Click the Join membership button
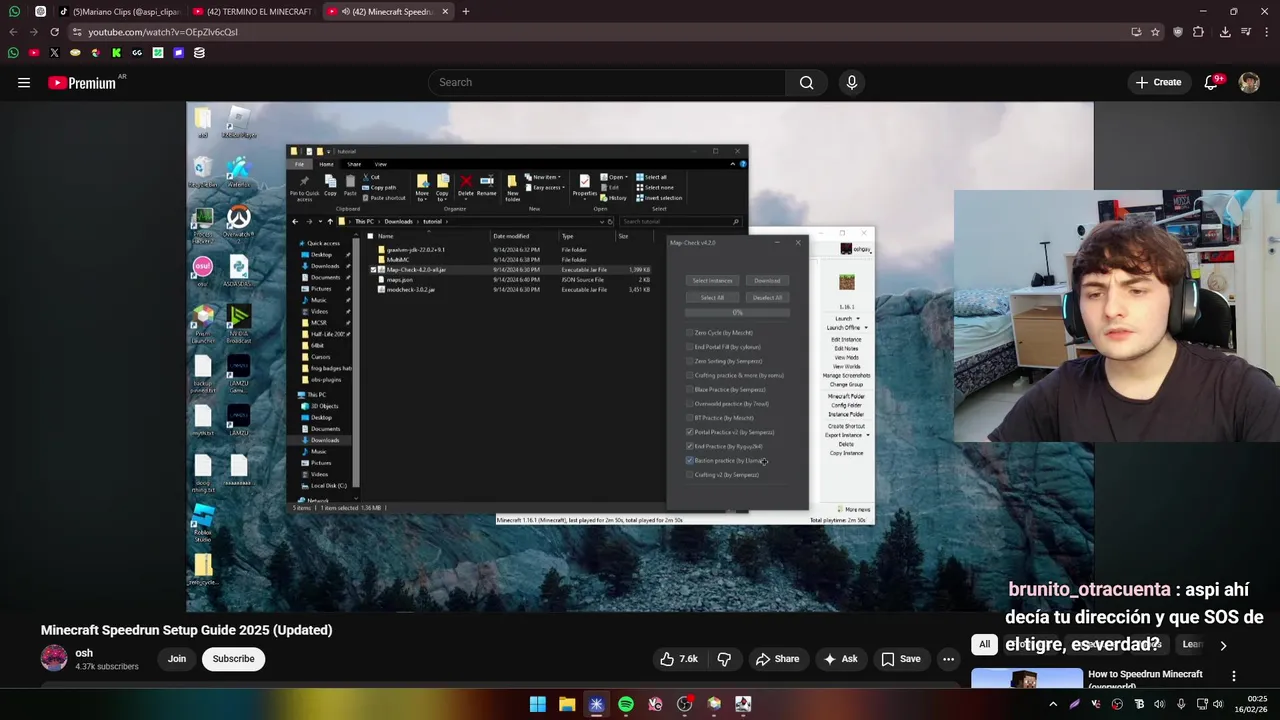Viewport: 1280px width, 720px height. (x=177, y=659)
